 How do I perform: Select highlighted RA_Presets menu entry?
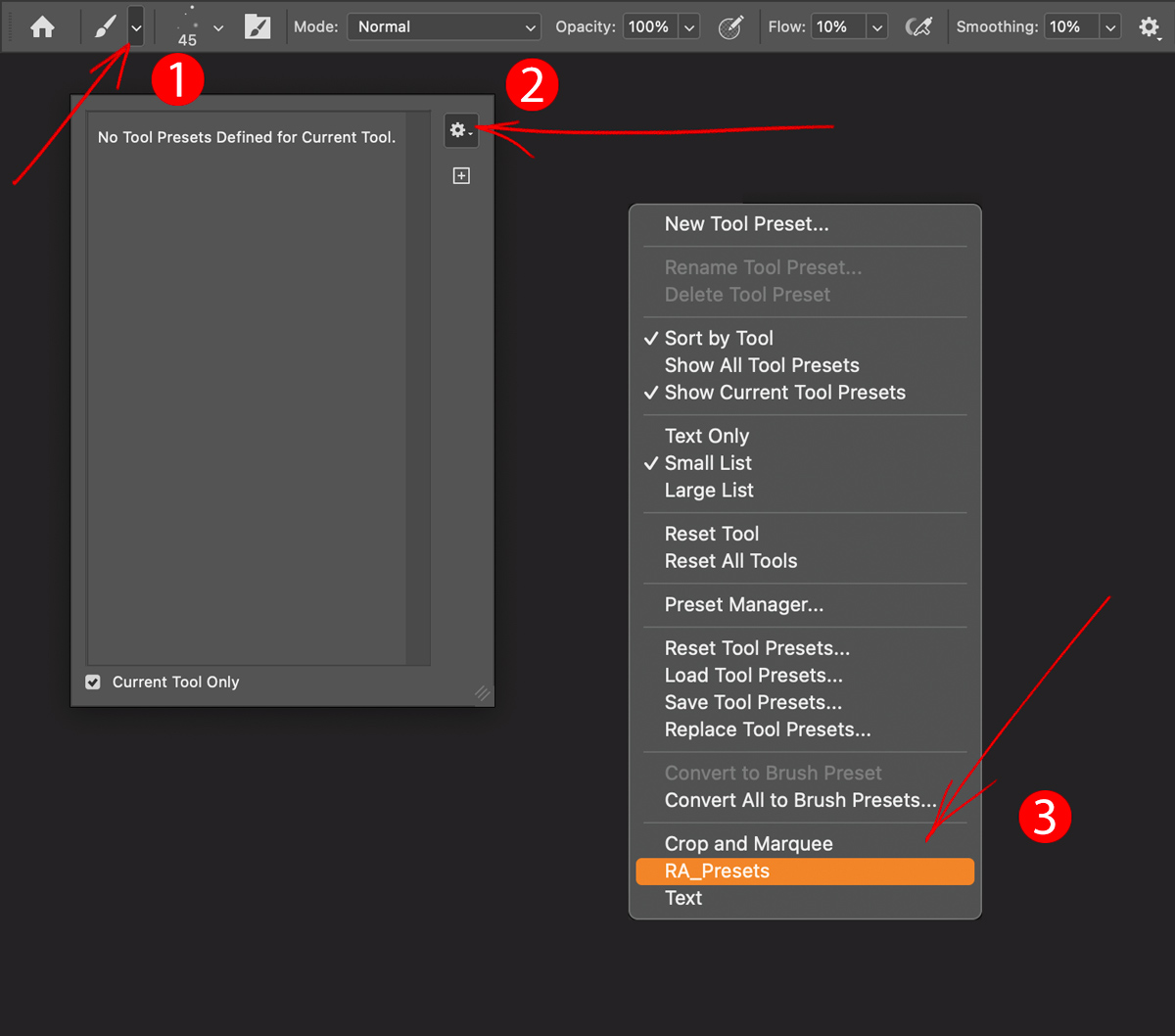point(805,871)
